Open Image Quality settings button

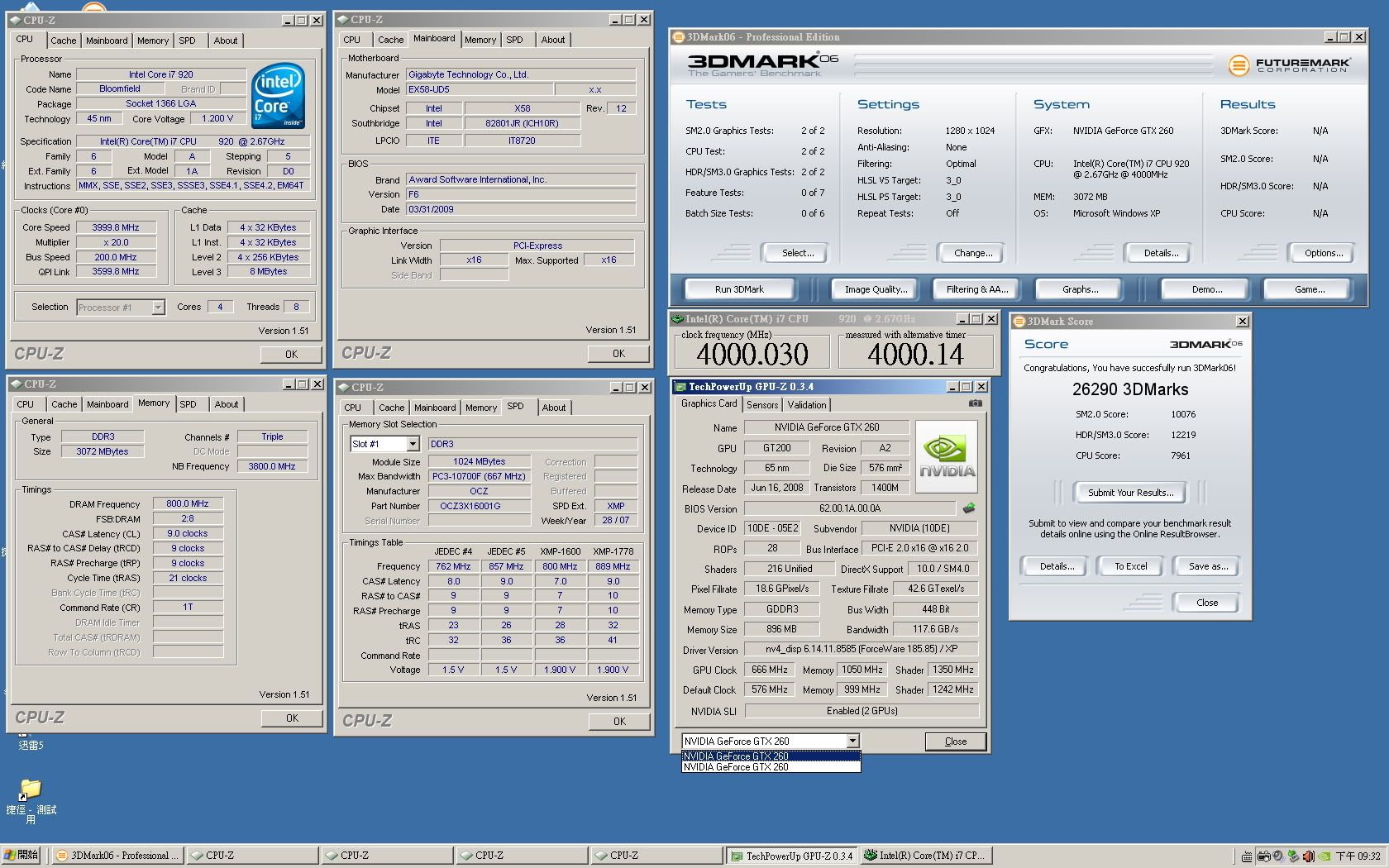(x=876, y=289)
